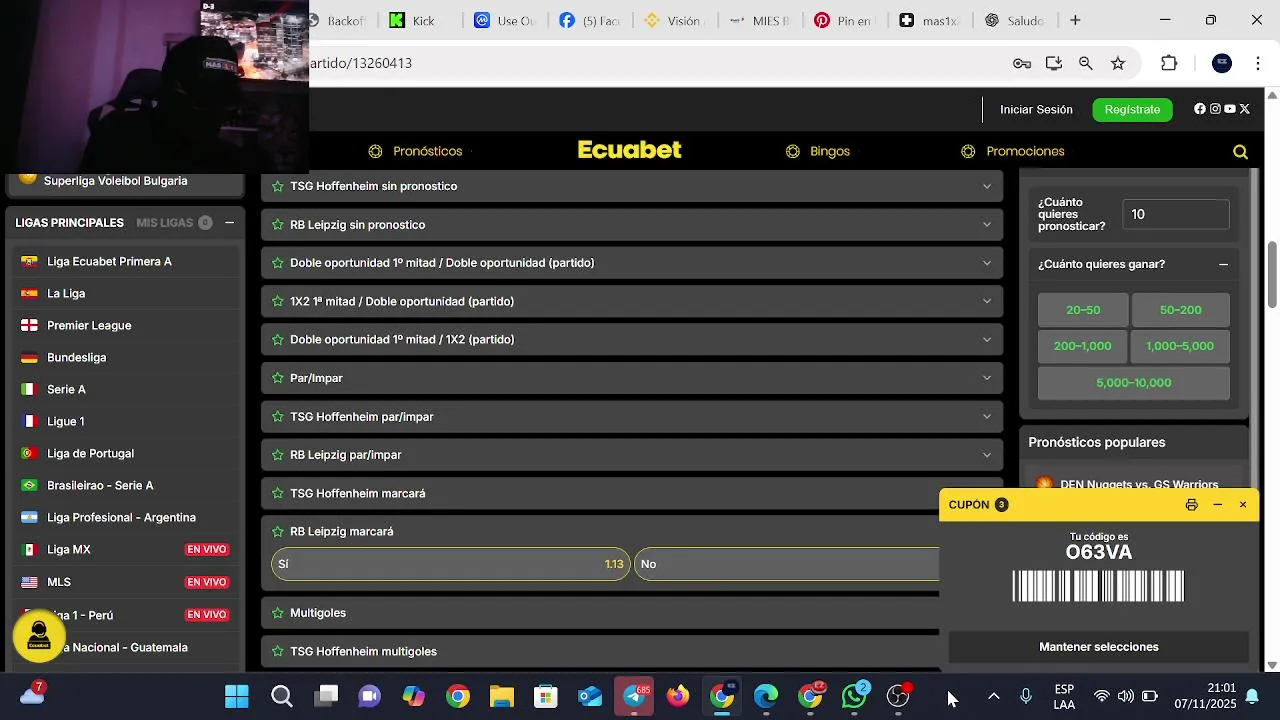Star the TSG Hoffenheim marcará market
The height and width of the screenshot is (720, 1280).
(278, 493)
